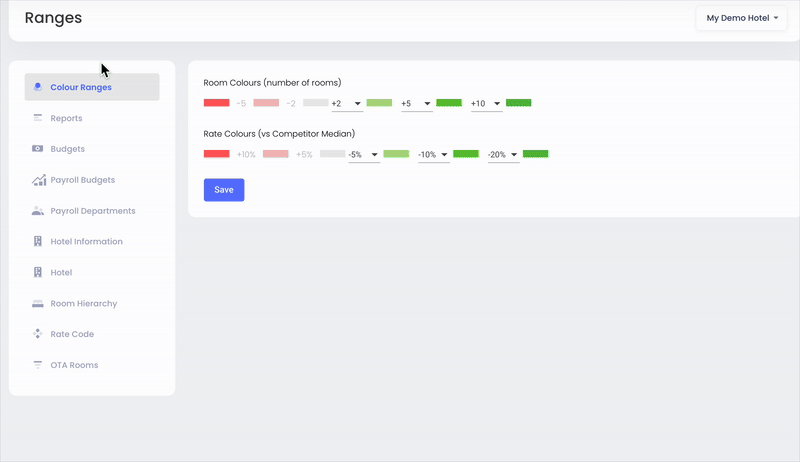Click the Payroll Departments people icon
The image size is (800, 462).
(x=38, y=211)
